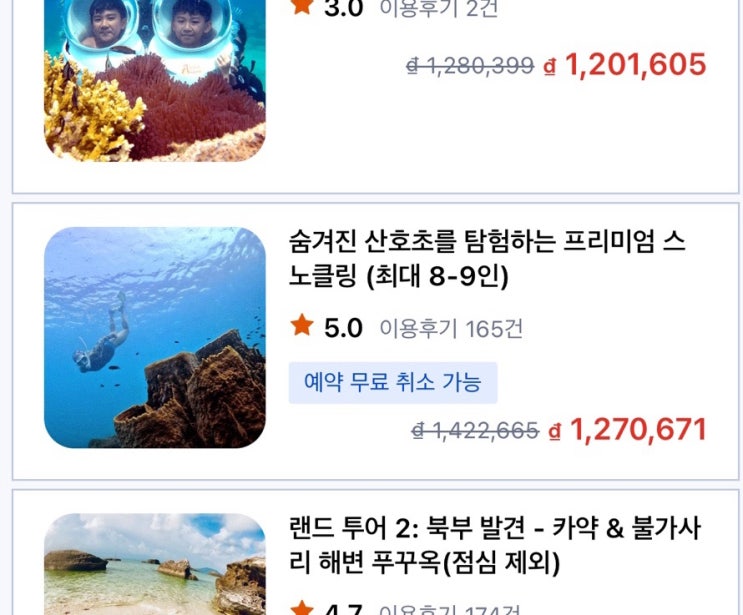743x615 pixels.
Task: Open the 숨겨진 산호초 프리미엄 스노클링 tour title
Action: point(487,258)
